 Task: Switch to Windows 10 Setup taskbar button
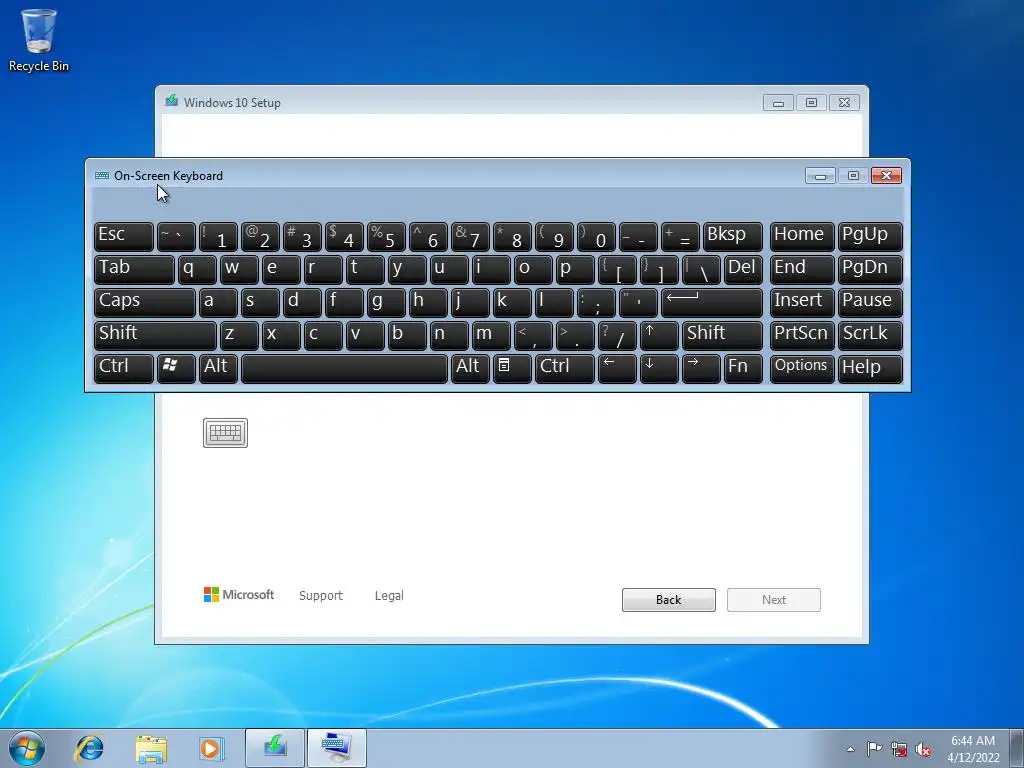tap(275, 748)
